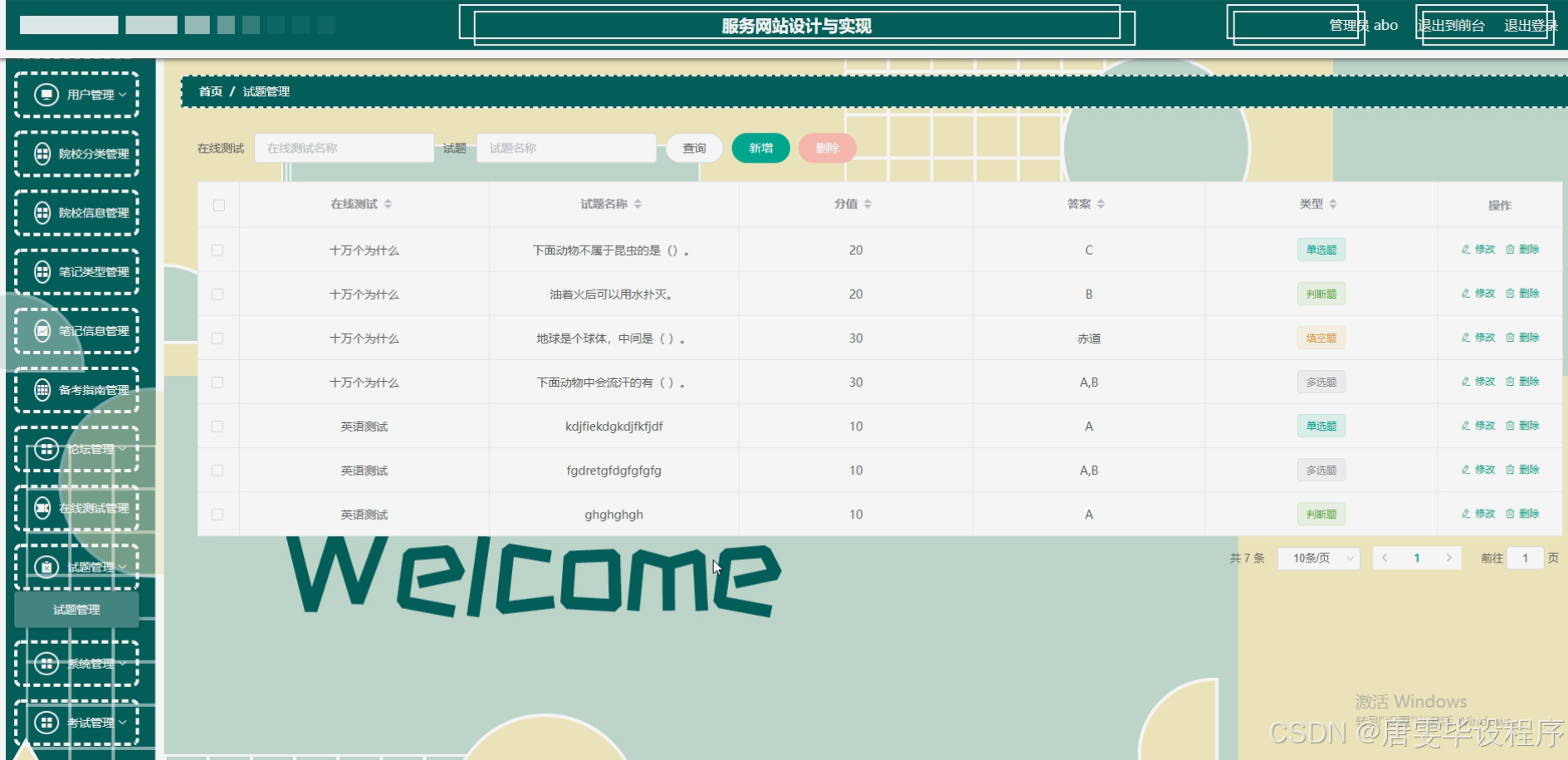Click the 系统管理 sidebar icon

pos(46,664)
